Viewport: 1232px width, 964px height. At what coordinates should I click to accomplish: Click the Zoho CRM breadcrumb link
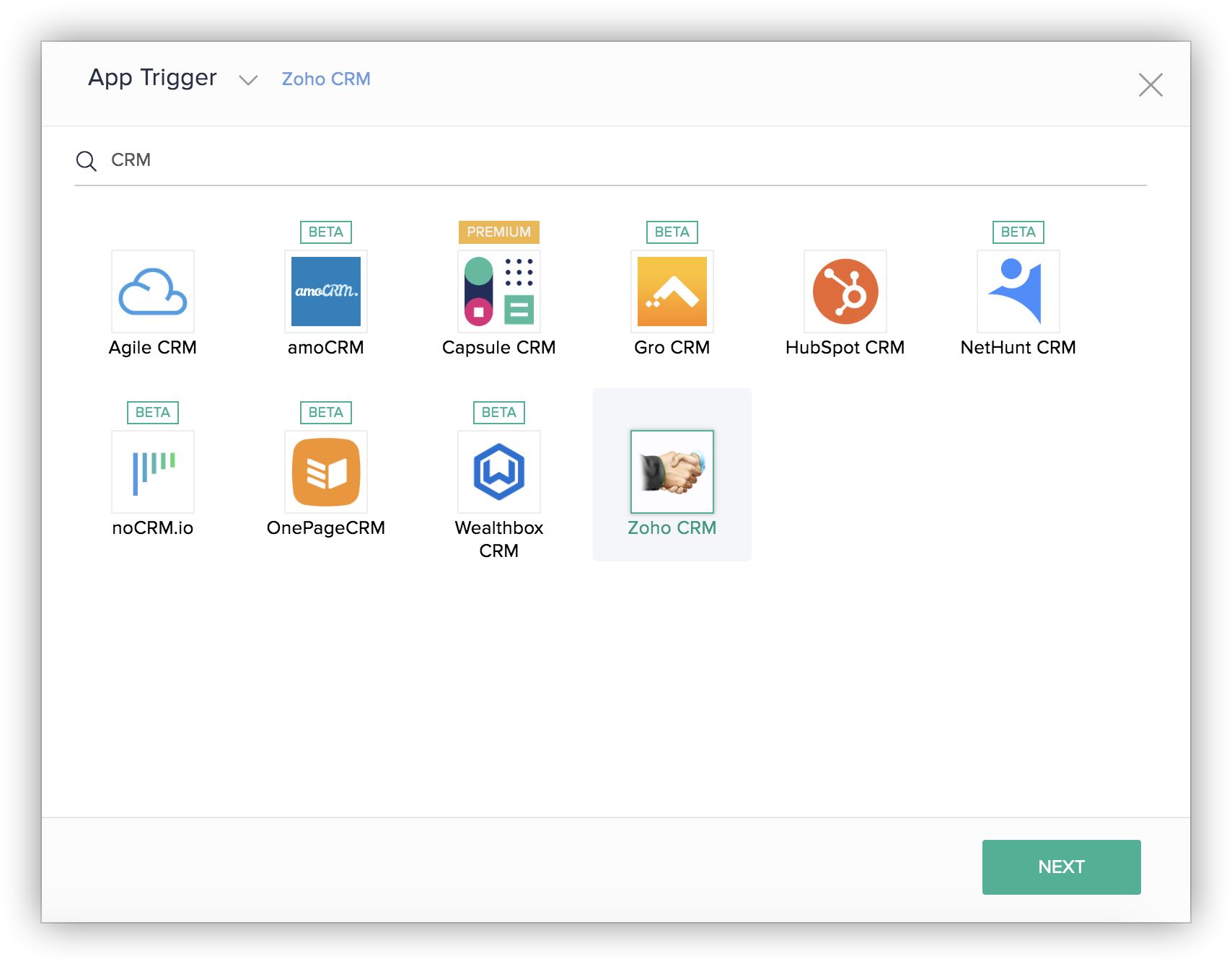[x=326, y=79]
